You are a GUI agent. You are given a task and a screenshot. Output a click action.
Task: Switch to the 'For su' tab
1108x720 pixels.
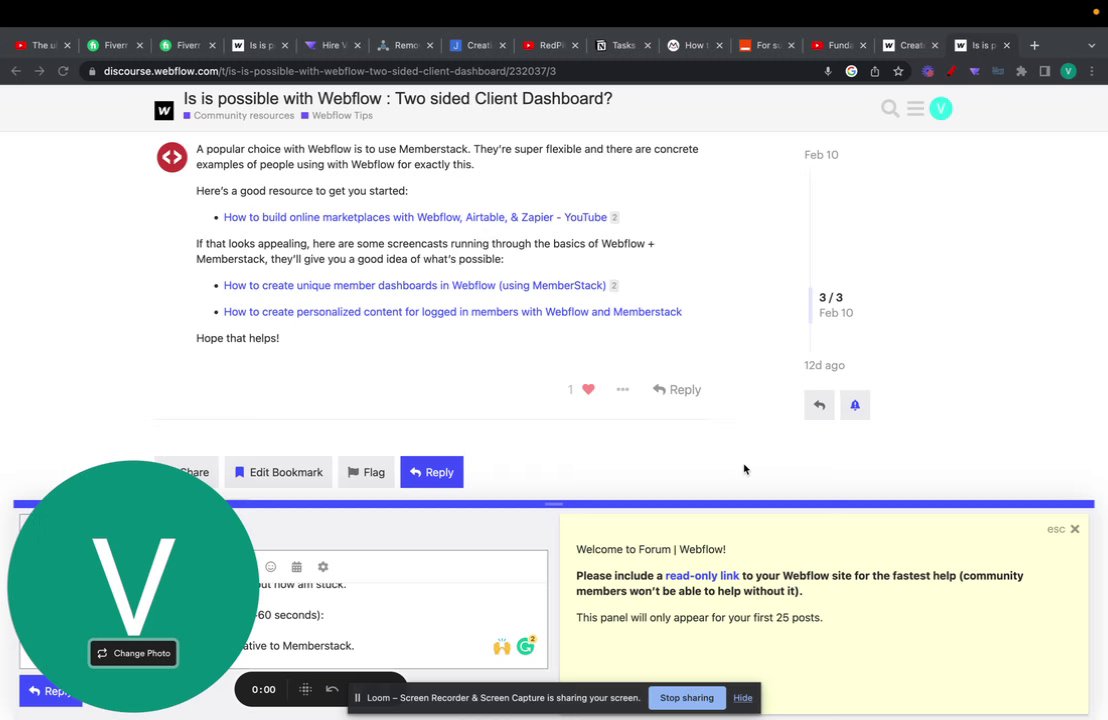[766, 45]
